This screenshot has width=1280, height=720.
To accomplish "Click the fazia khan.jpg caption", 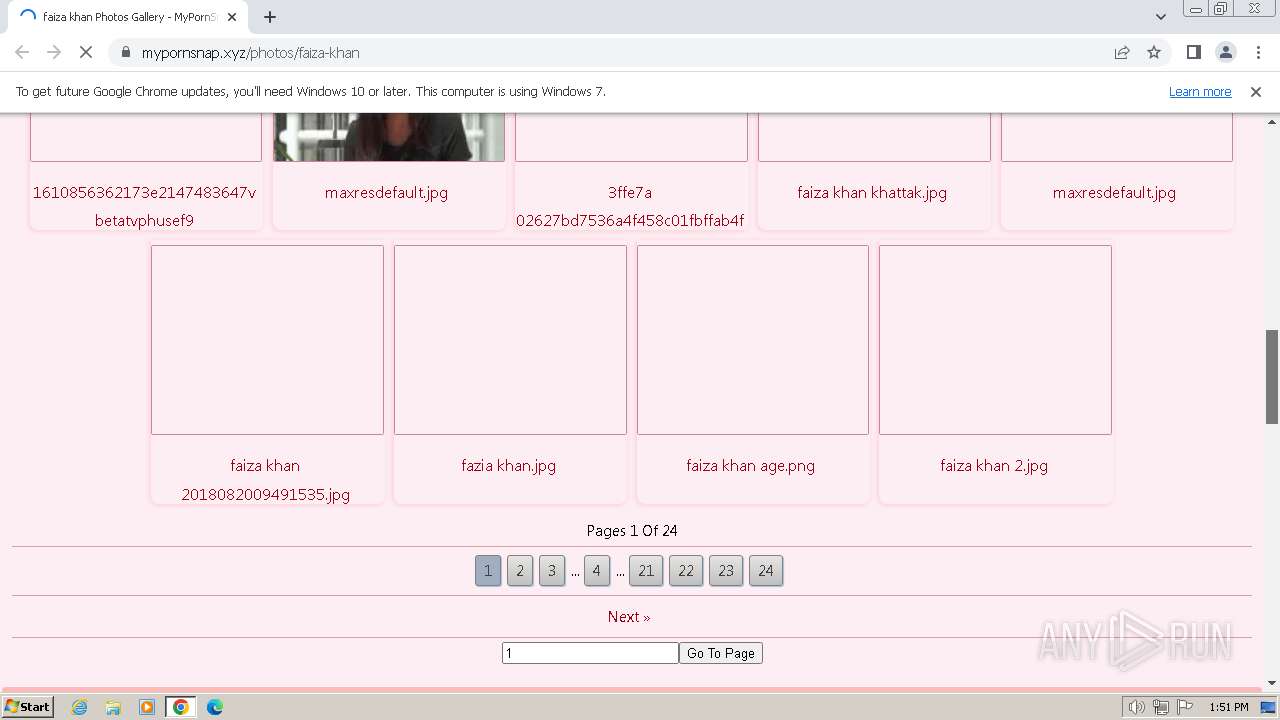I will [x=508, y=466].
